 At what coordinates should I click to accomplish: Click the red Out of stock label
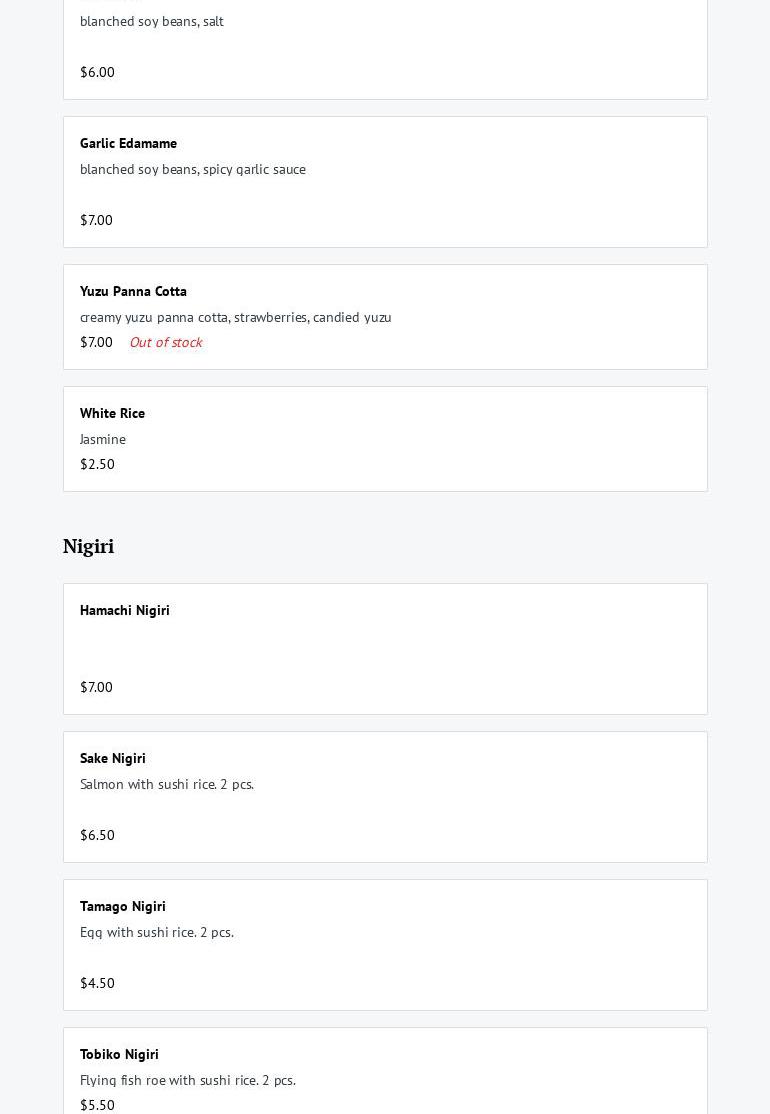pyautogui.click(x=165, y=342)
